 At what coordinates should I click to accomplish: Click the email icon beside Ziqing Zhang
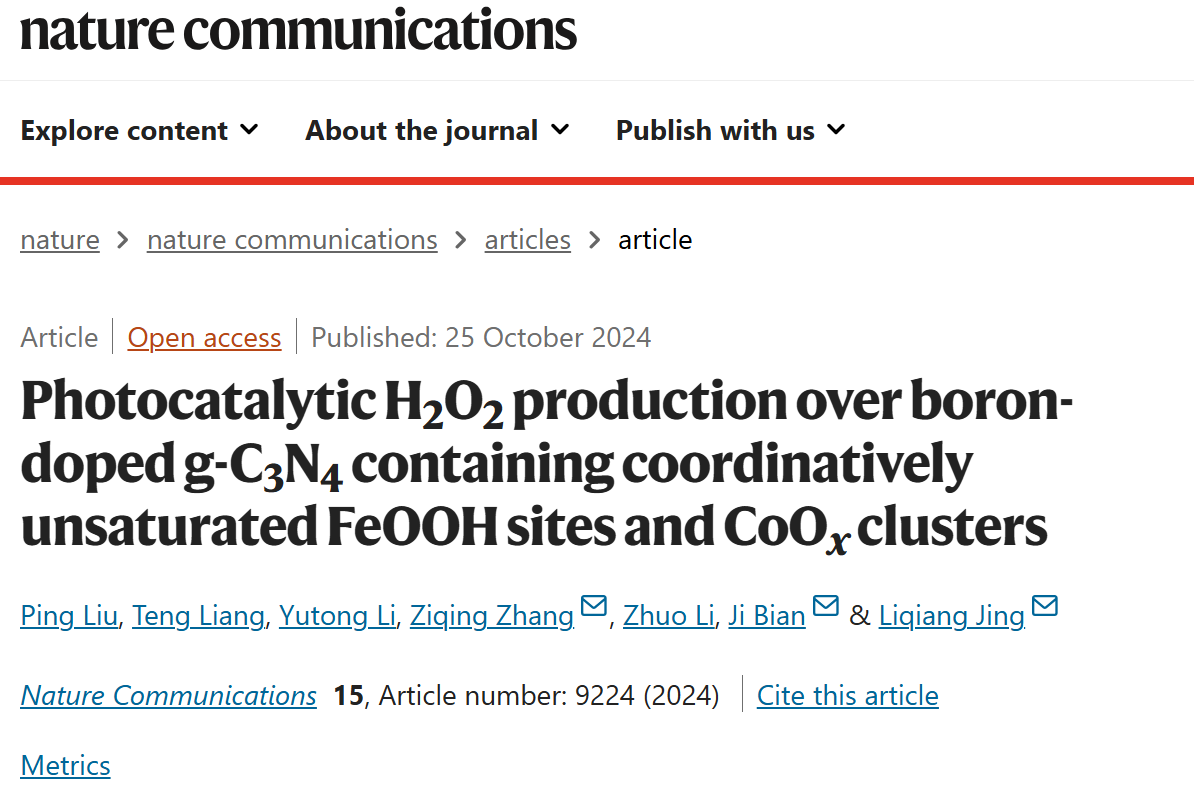594,606
